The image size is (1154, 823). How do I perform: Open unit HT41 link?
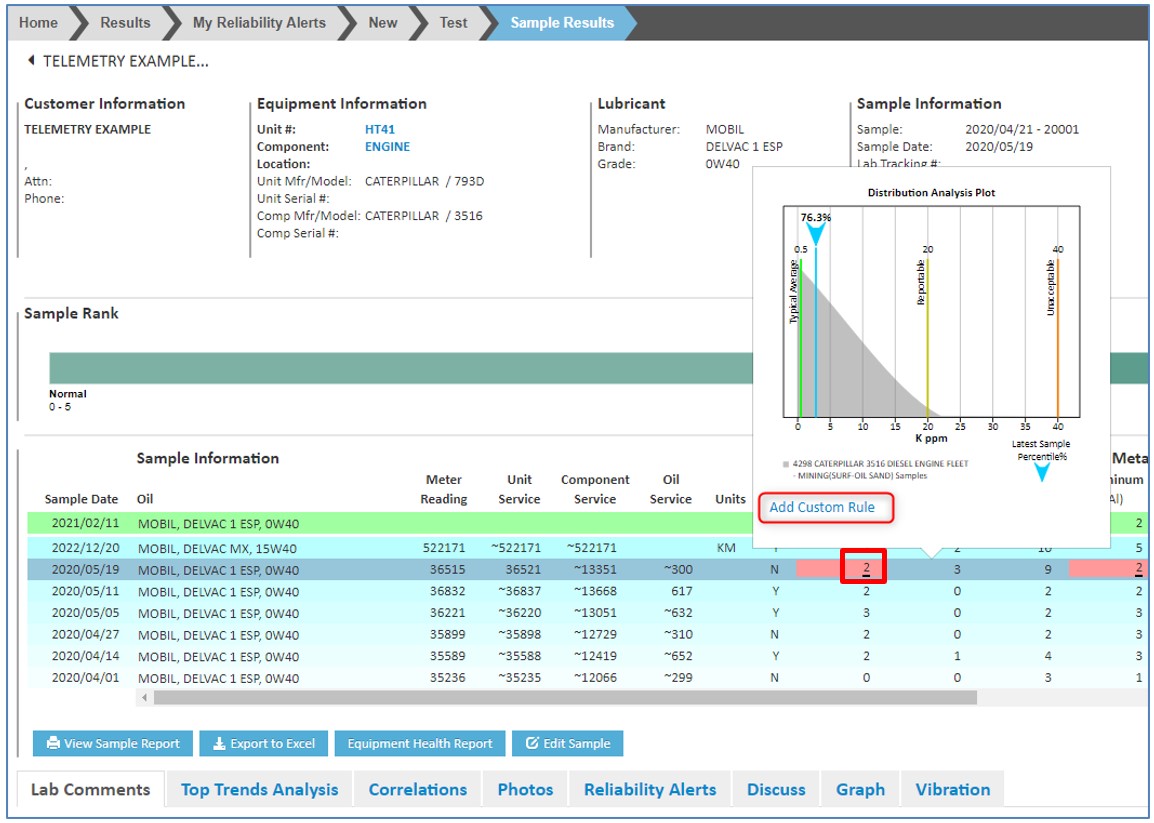pyautogui.click(x=380, y=129)
